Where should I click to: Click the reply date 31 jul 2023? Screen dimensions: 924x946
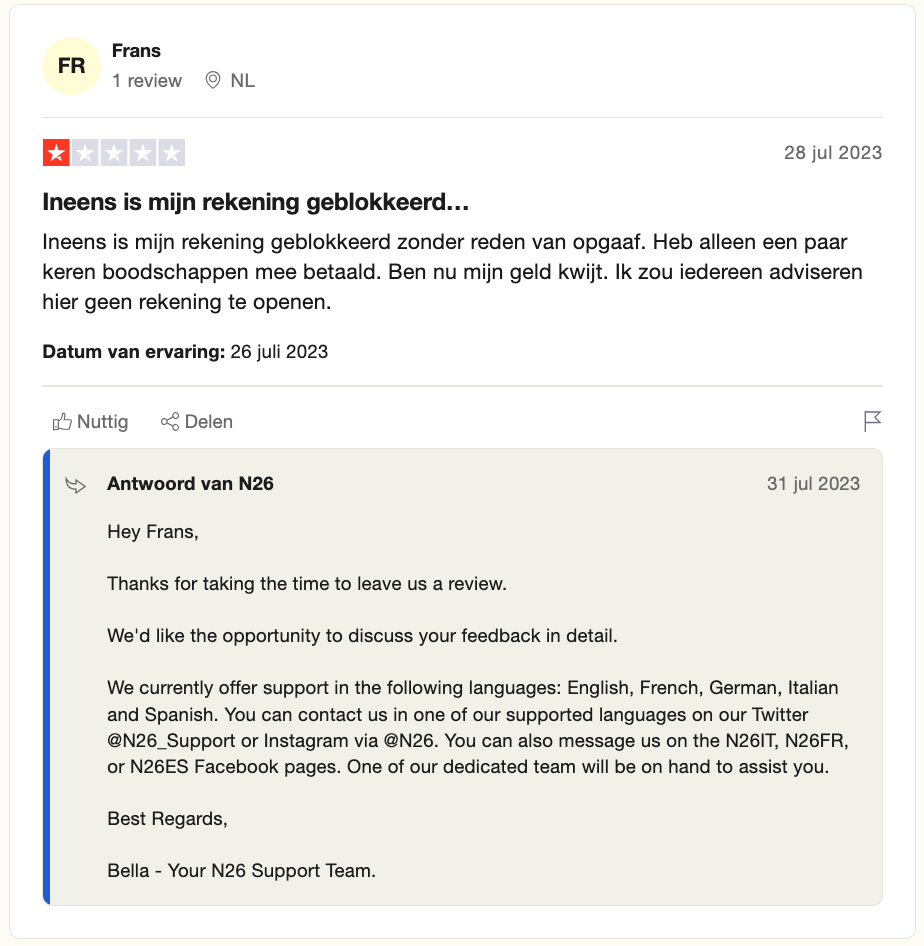[813, 484]
